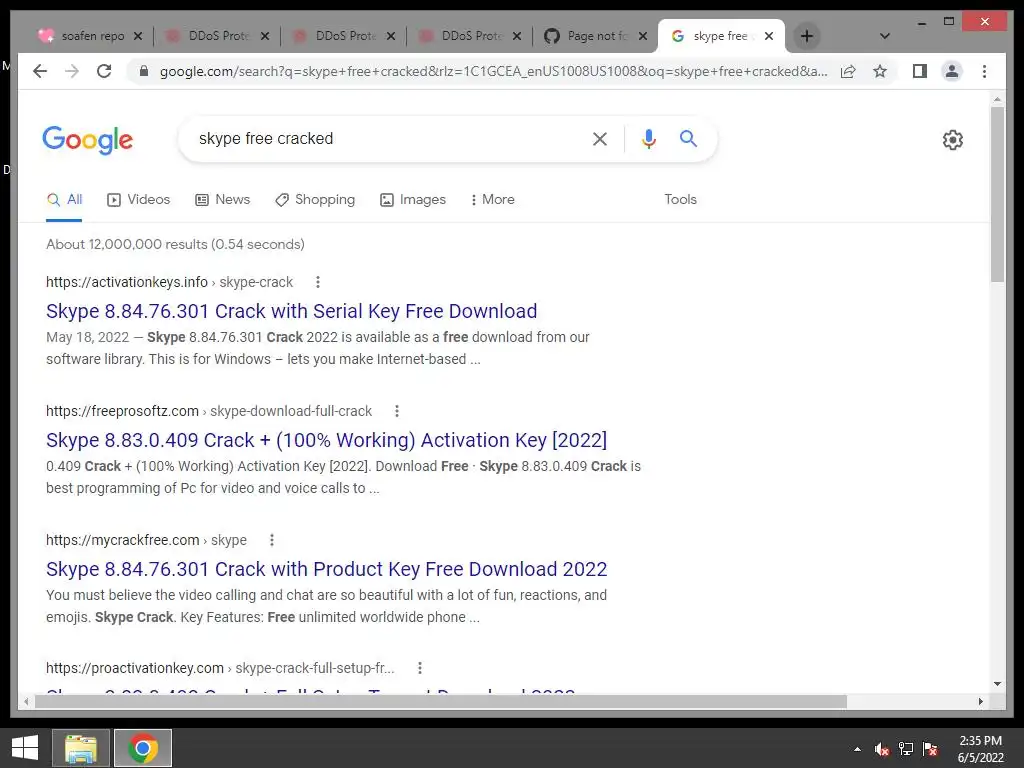Open the network tray icon

pyautogui.click(x=906, y=749)
